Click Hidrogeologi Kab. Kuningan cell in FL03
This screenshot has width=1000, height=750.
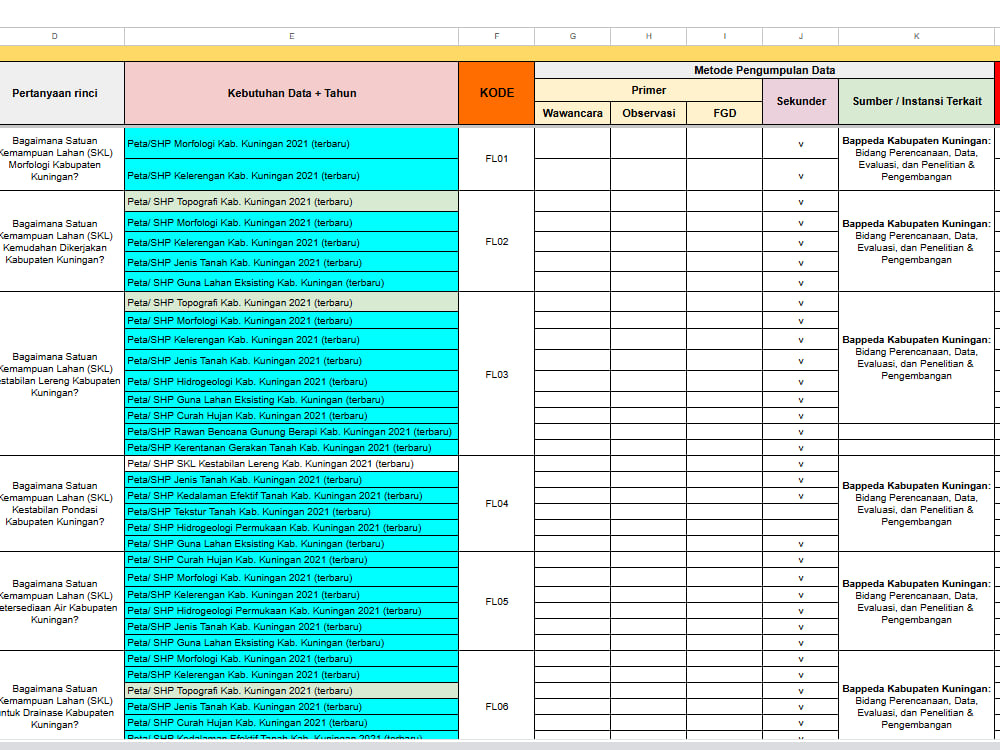(291, 381)
